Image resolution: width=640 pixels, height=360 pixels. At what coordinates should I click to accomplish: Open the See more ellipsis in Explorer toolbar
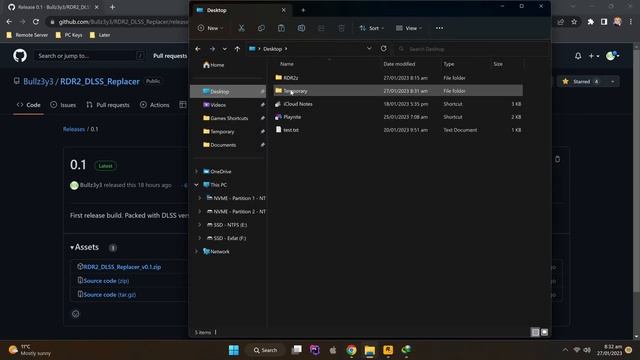coord(439,28)
